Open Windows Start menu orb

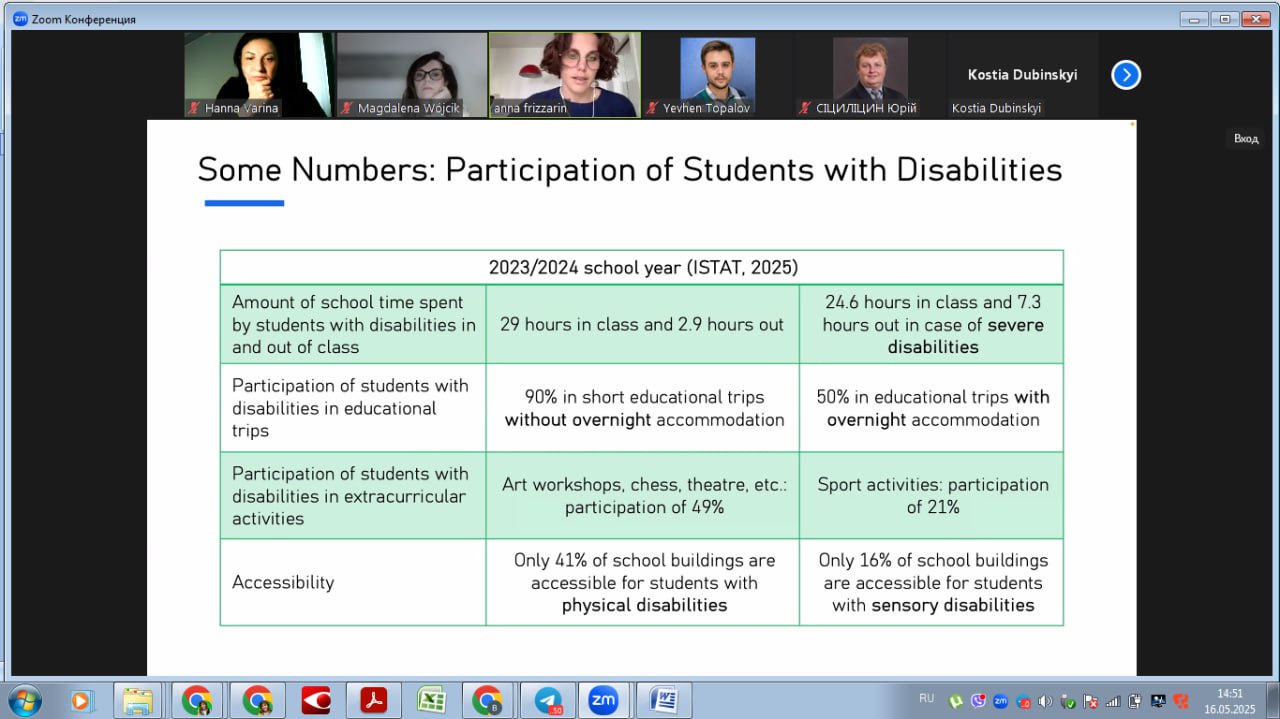[24, 700]
